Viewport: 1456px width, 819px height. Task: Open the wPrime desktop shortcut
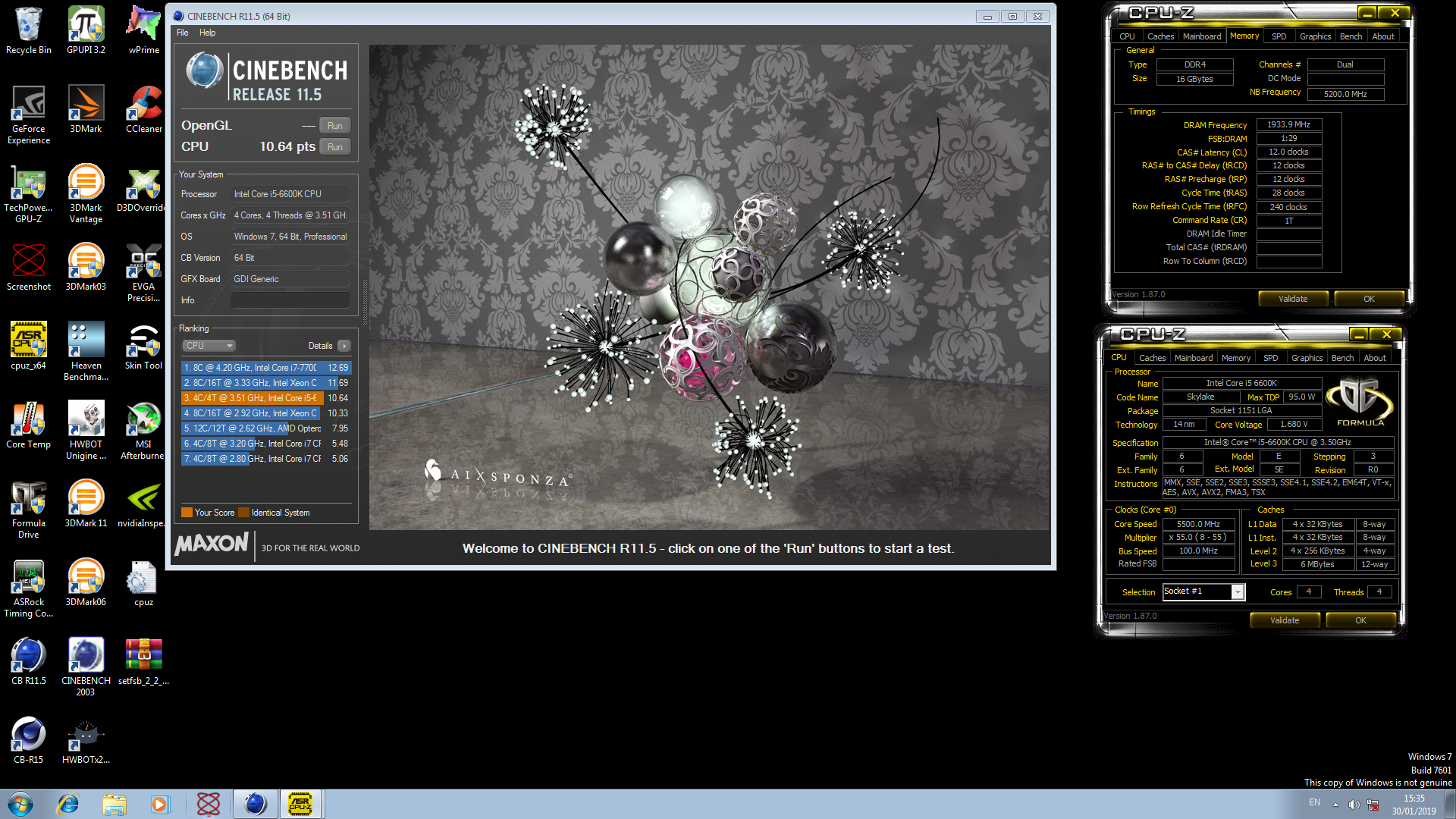click(x=143, y=30)
